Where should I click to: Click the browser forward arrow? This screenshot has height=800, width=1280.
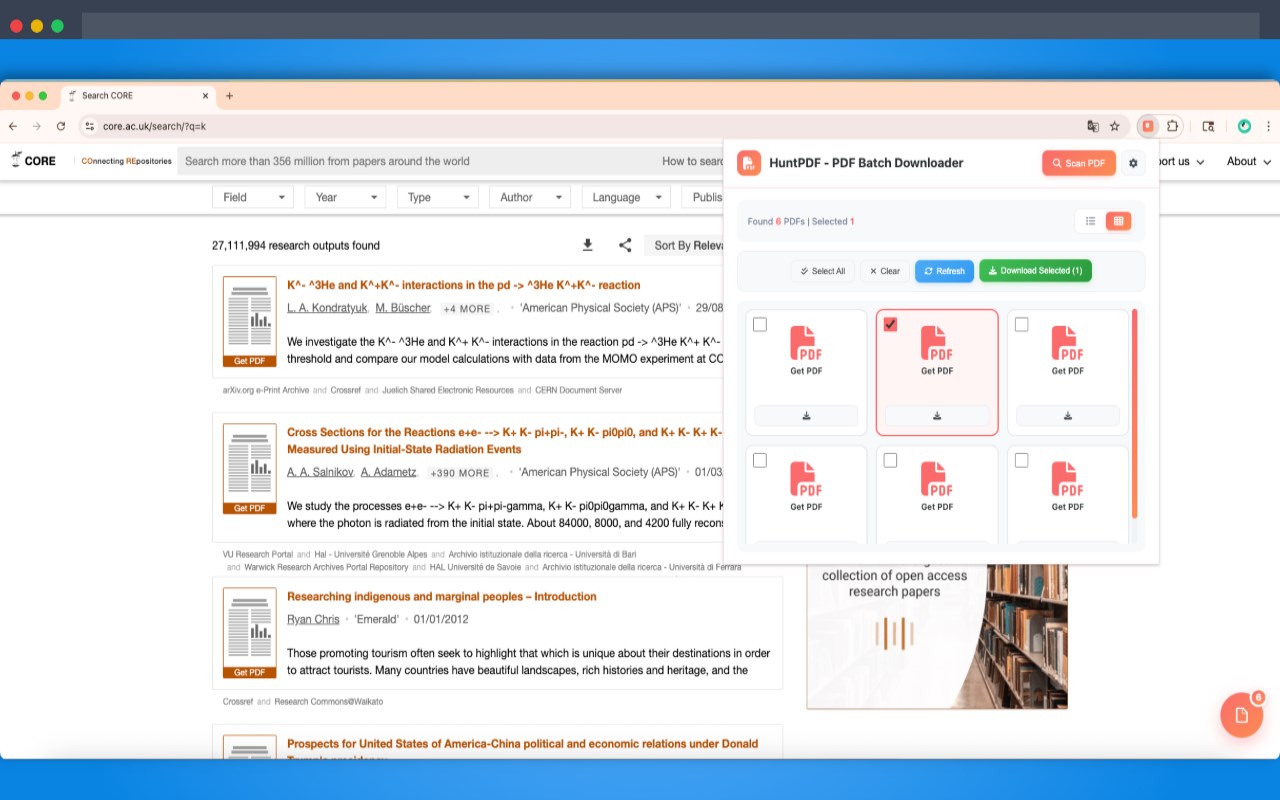pos(37,126)
